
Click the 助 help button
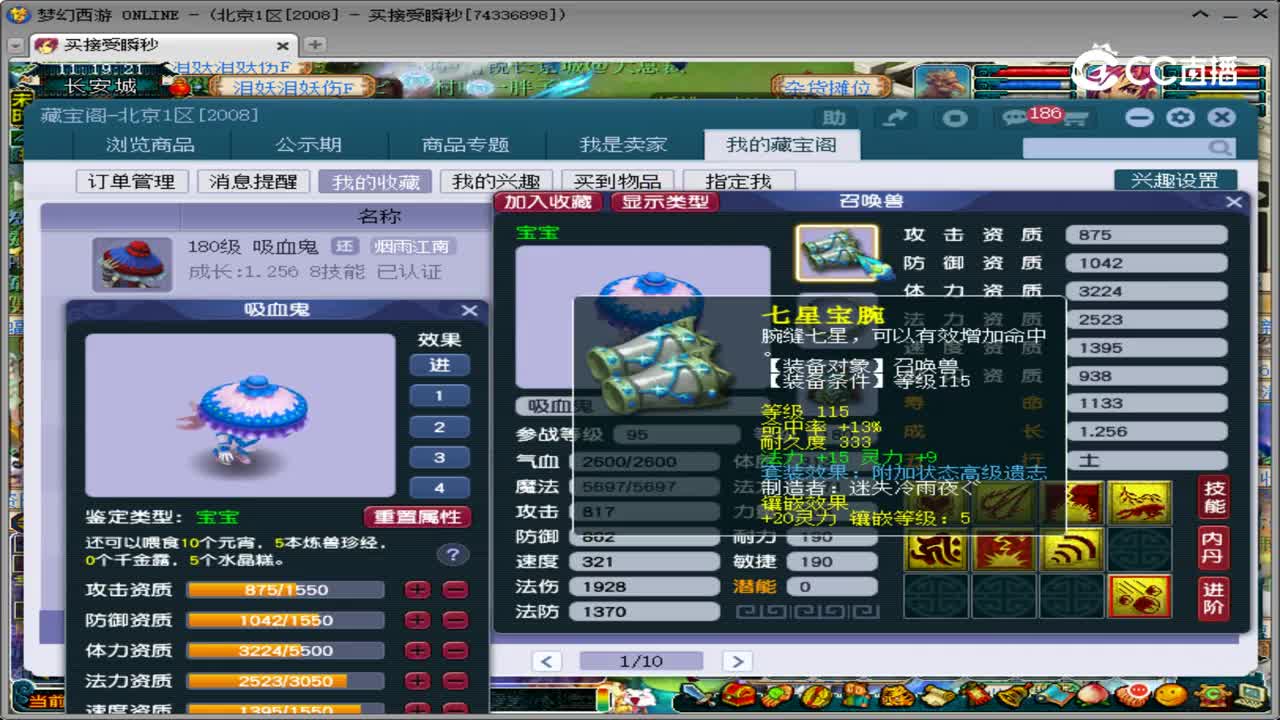point(835,118)
